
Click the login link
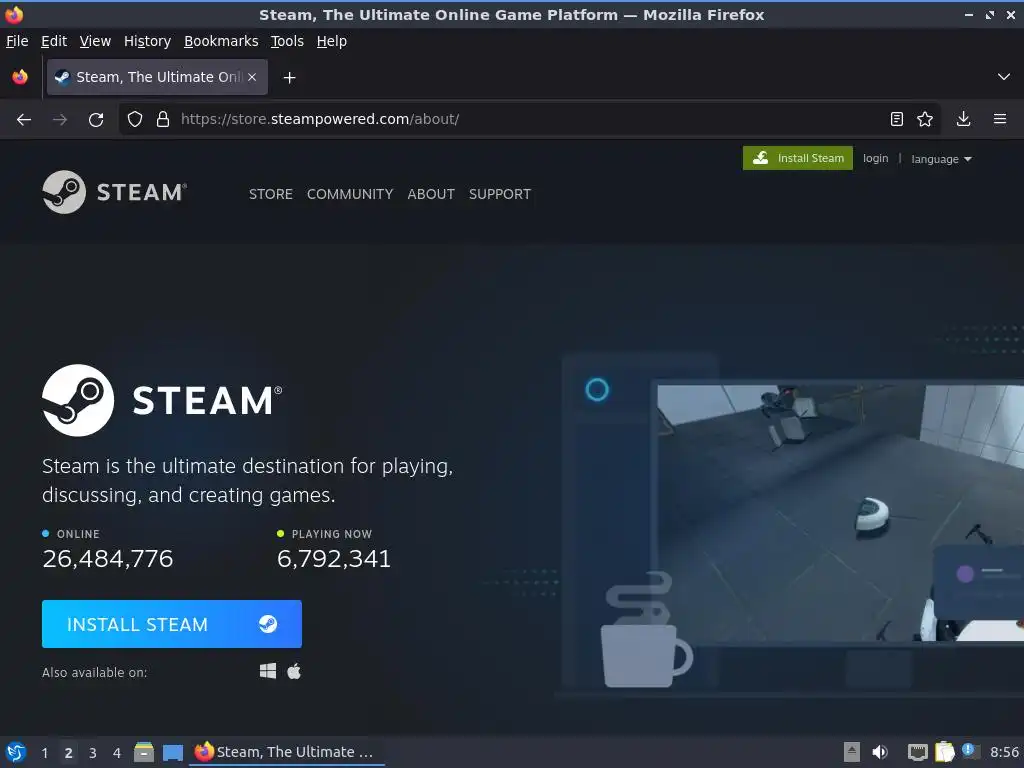pos(875,158)
